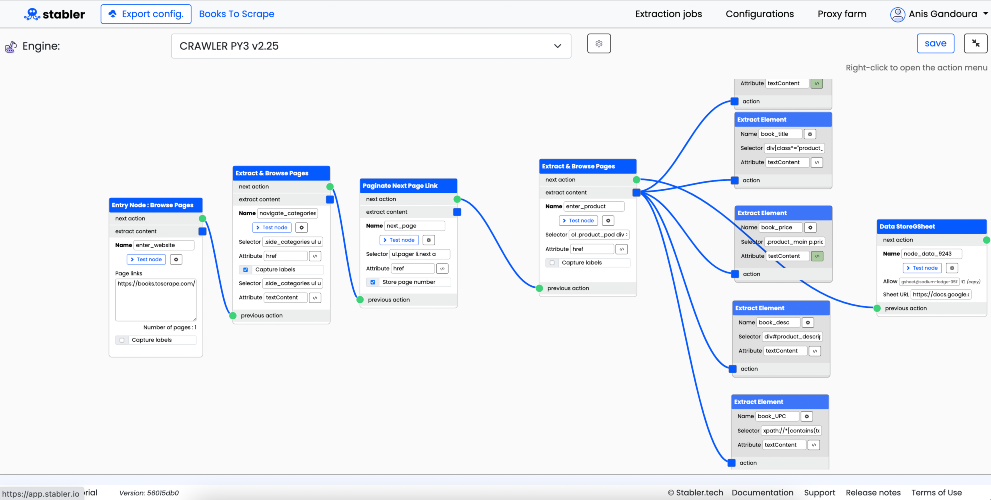The image size is (991, 500).
Task: Open green attribute picker for book_price
Action: [818, 256]
